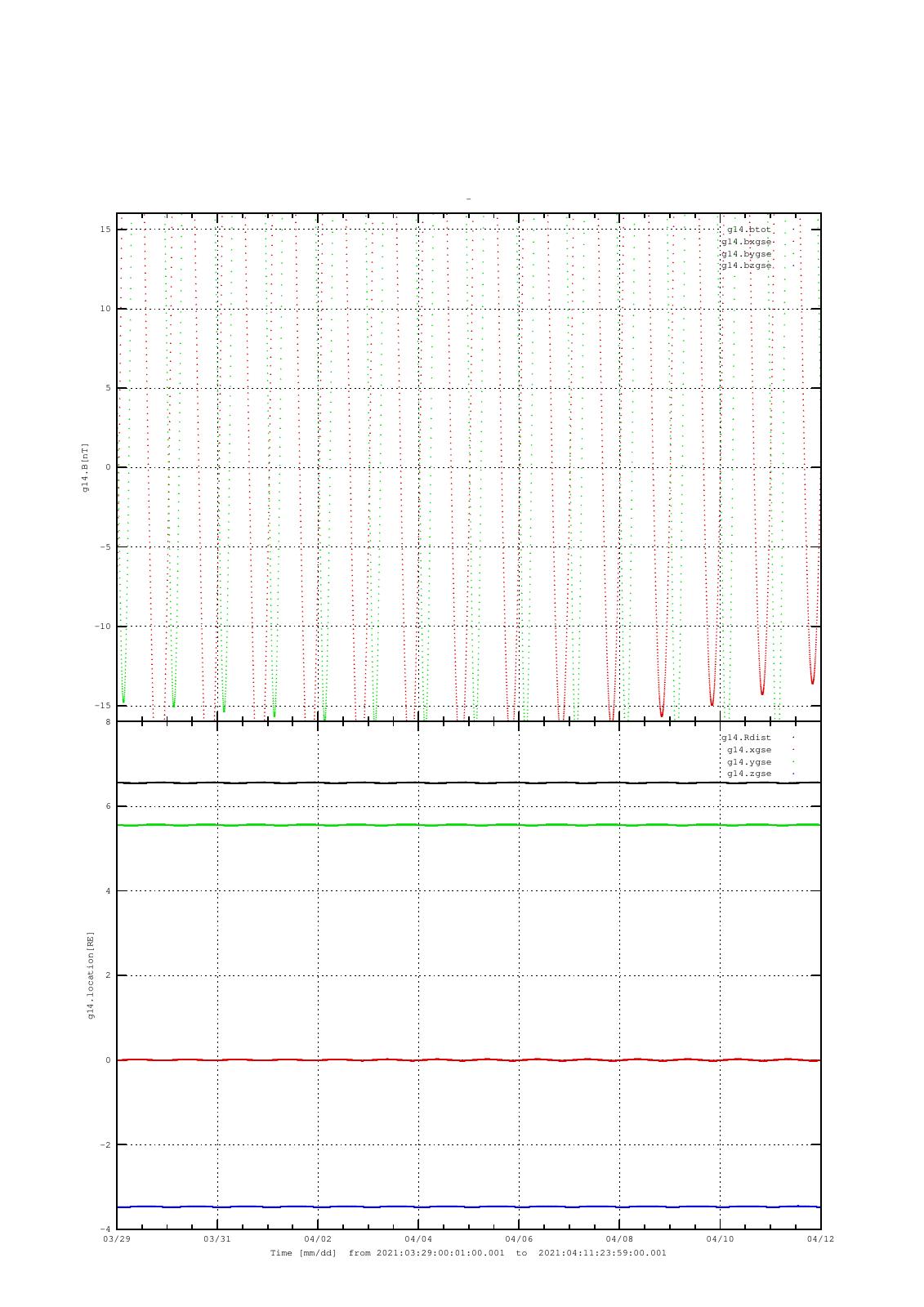Click the g14.ygse legend entry
This screenshot has width=924, height=1307.
point(749,762)
